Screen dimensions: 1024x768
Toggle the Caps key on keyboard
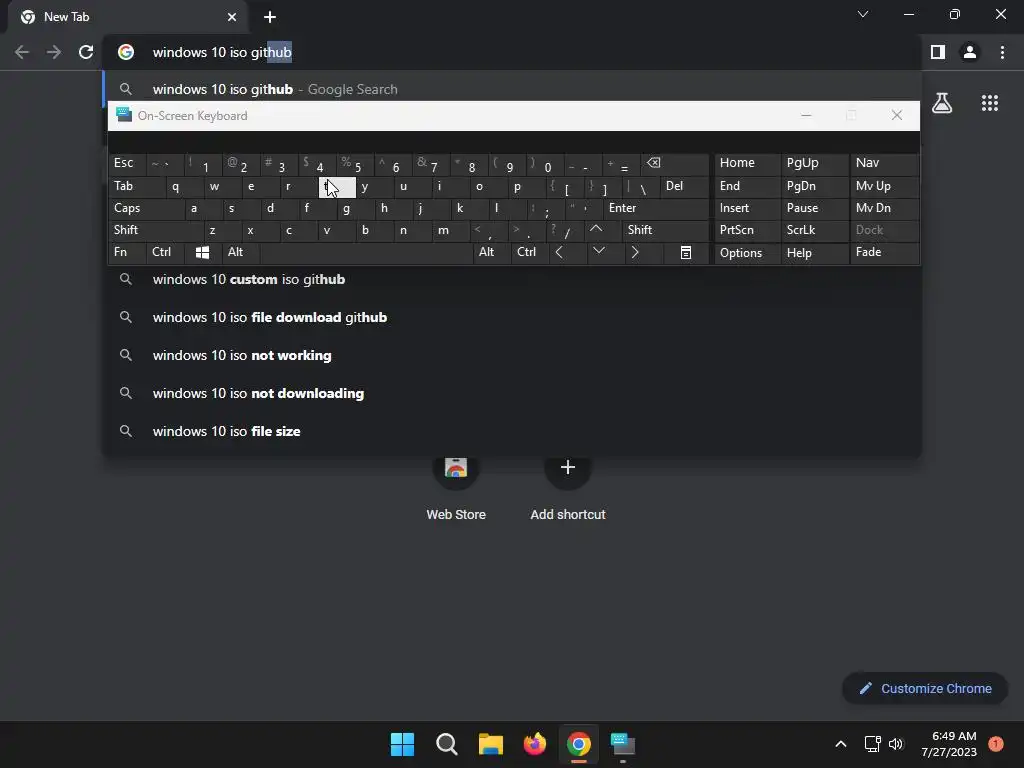[146, 208]
